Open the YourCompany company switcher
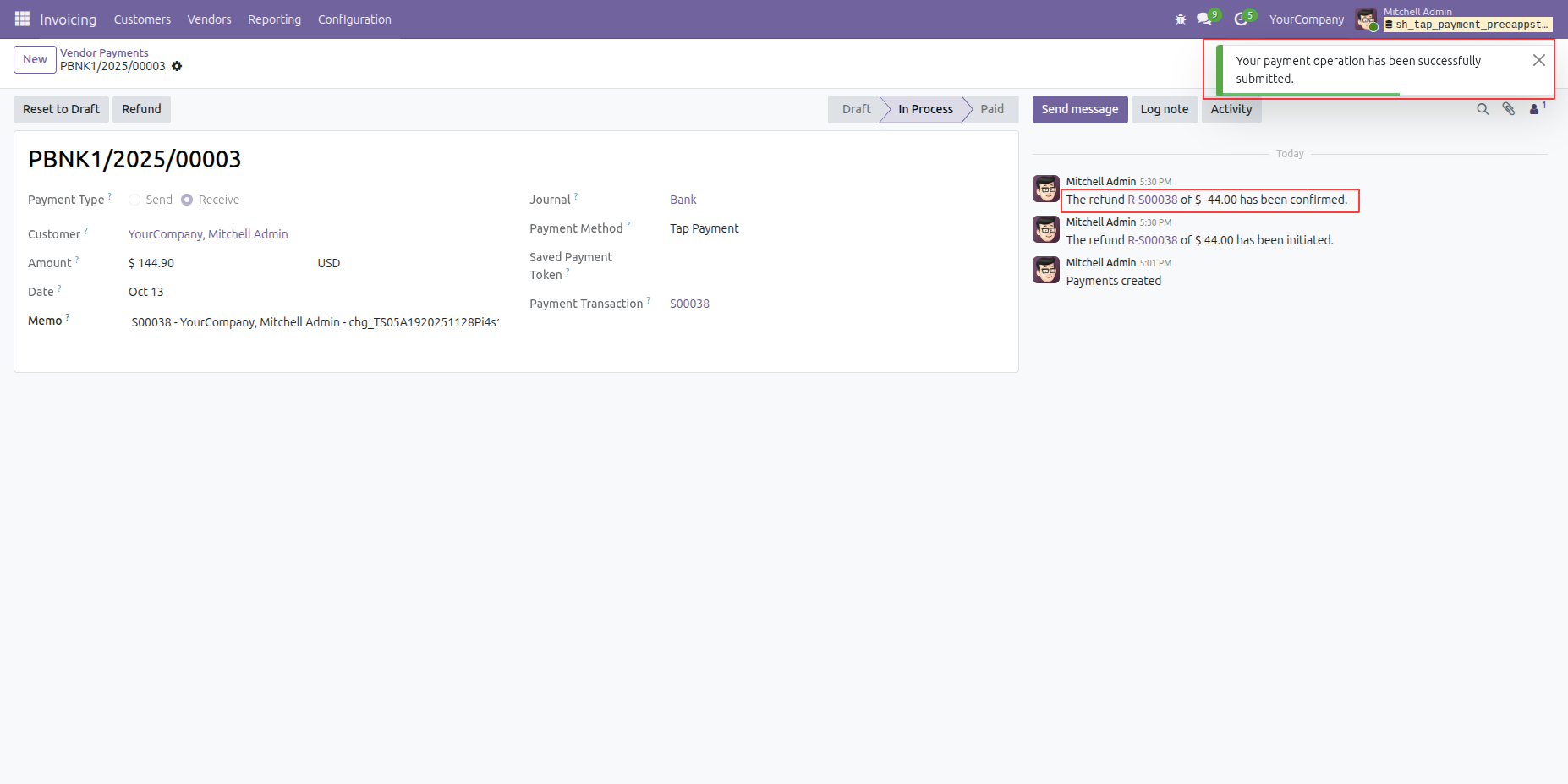 click(x=1306, y=19)
